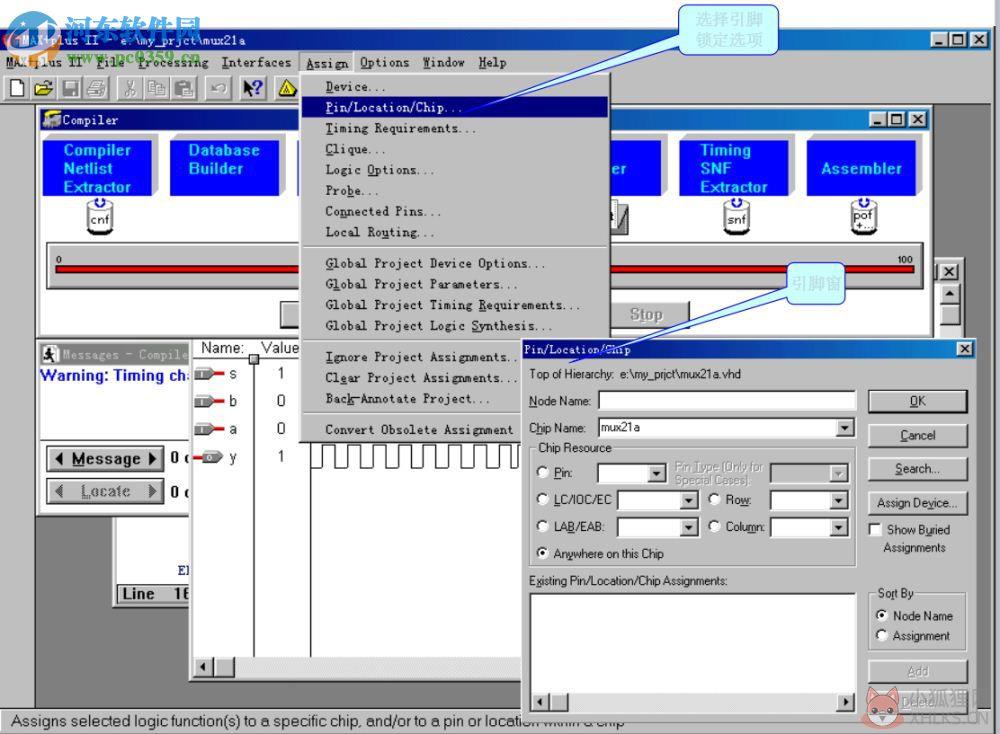Image resolution: width=1000 pixels, height=734 pixels.
Task: Select the input node icon for s
Action: 209,374
